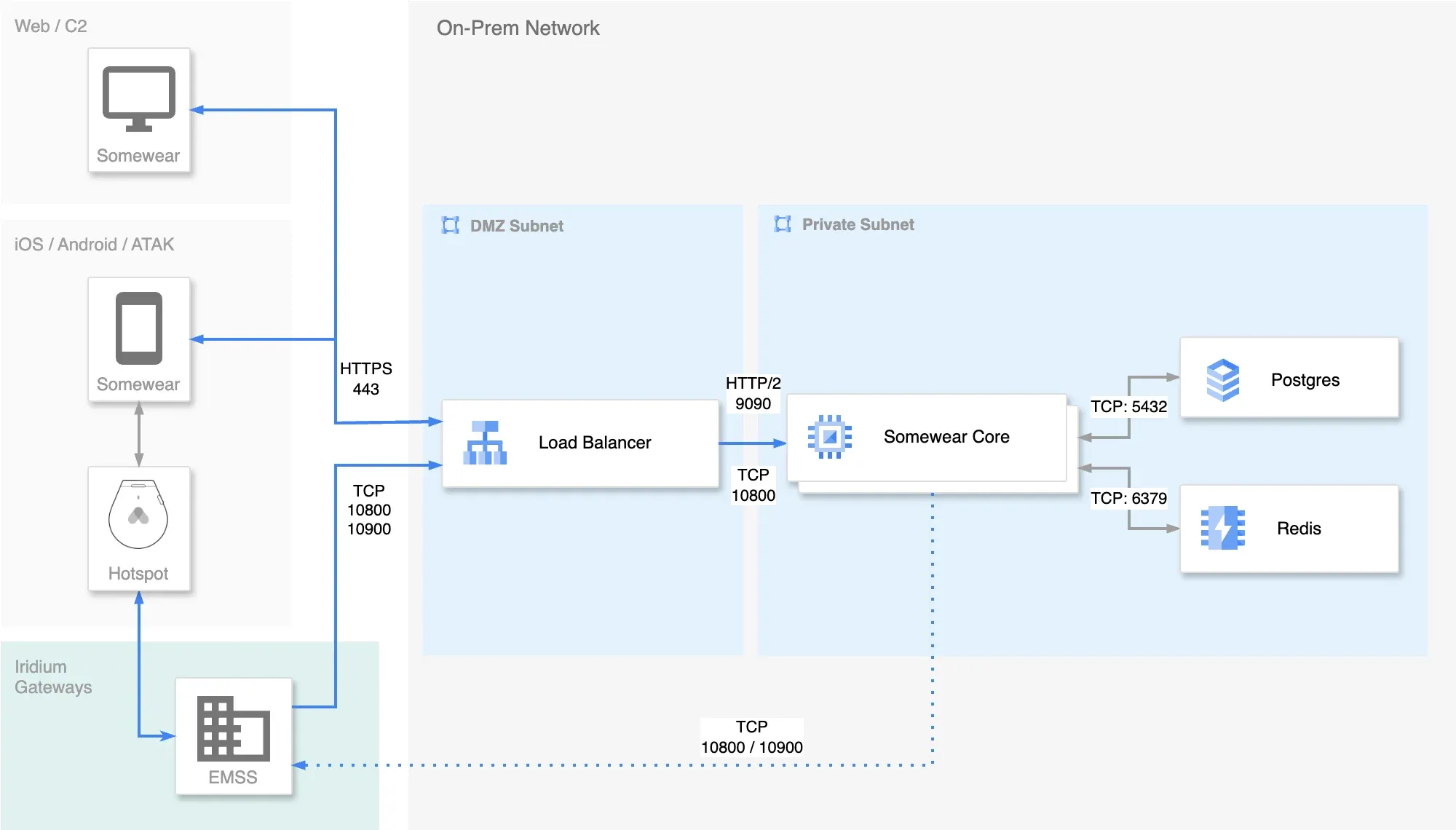Click the DMZ Subnet heading

[x=517, y=226]
